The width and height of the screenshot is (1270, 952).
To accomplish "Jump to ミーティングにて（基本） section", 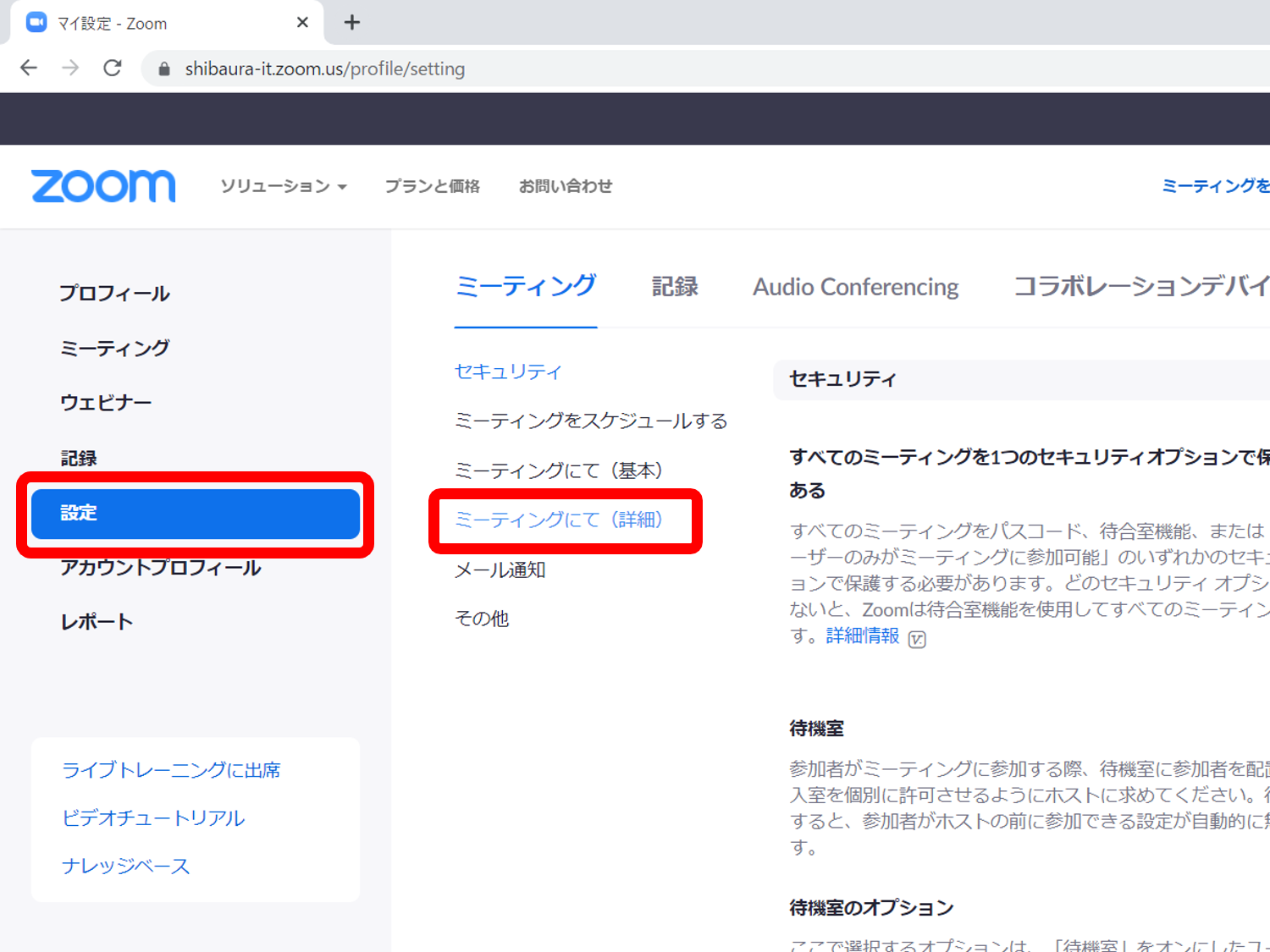I will coord(559,470).
